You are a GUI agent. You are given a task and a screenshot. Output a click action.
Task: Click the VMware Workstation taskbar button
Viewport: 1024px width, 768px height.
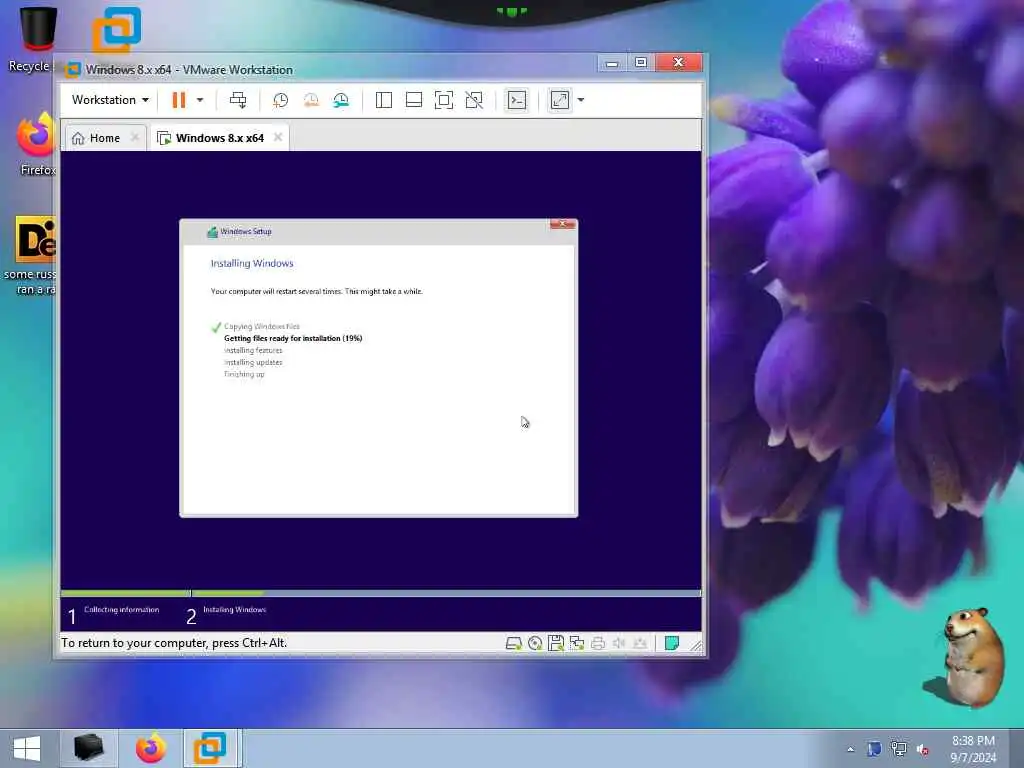(x=212, y=748)
